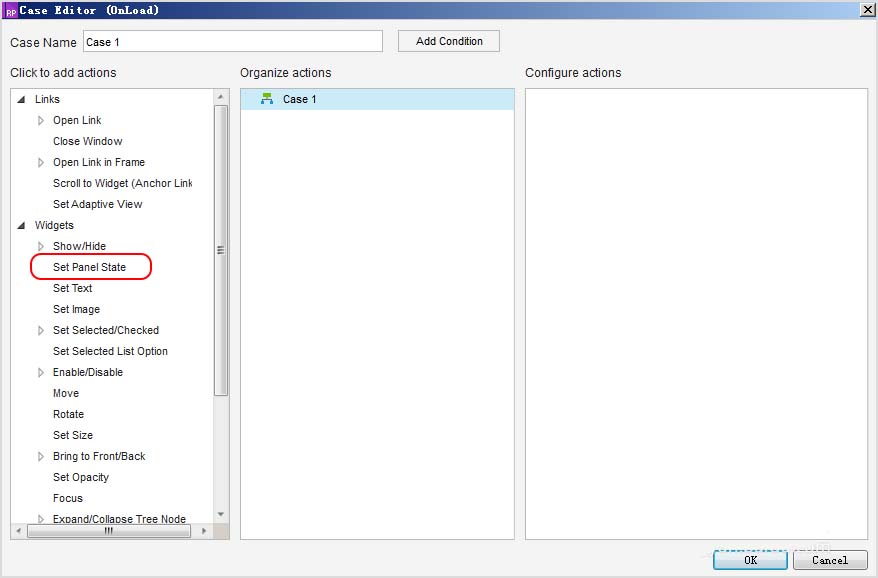
Task: Click the horizontal scroll-left arrow
Action: (18, 530)
